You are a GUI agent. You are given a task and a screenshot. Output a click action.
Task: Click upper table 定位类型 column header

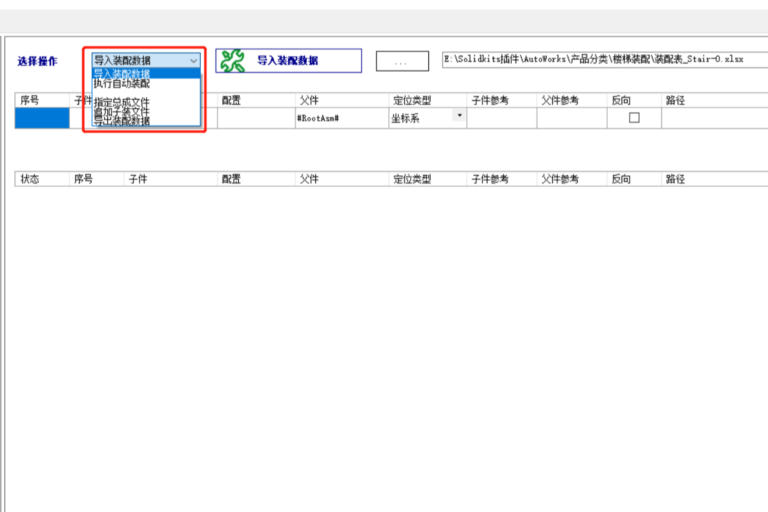(428, 100)
